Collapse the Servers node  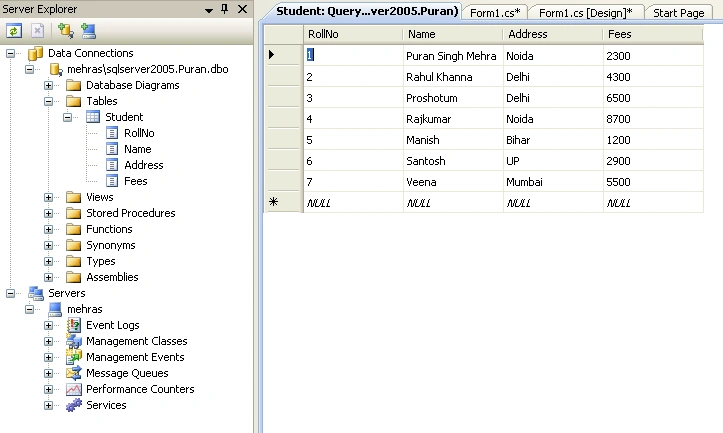(10, 293)
